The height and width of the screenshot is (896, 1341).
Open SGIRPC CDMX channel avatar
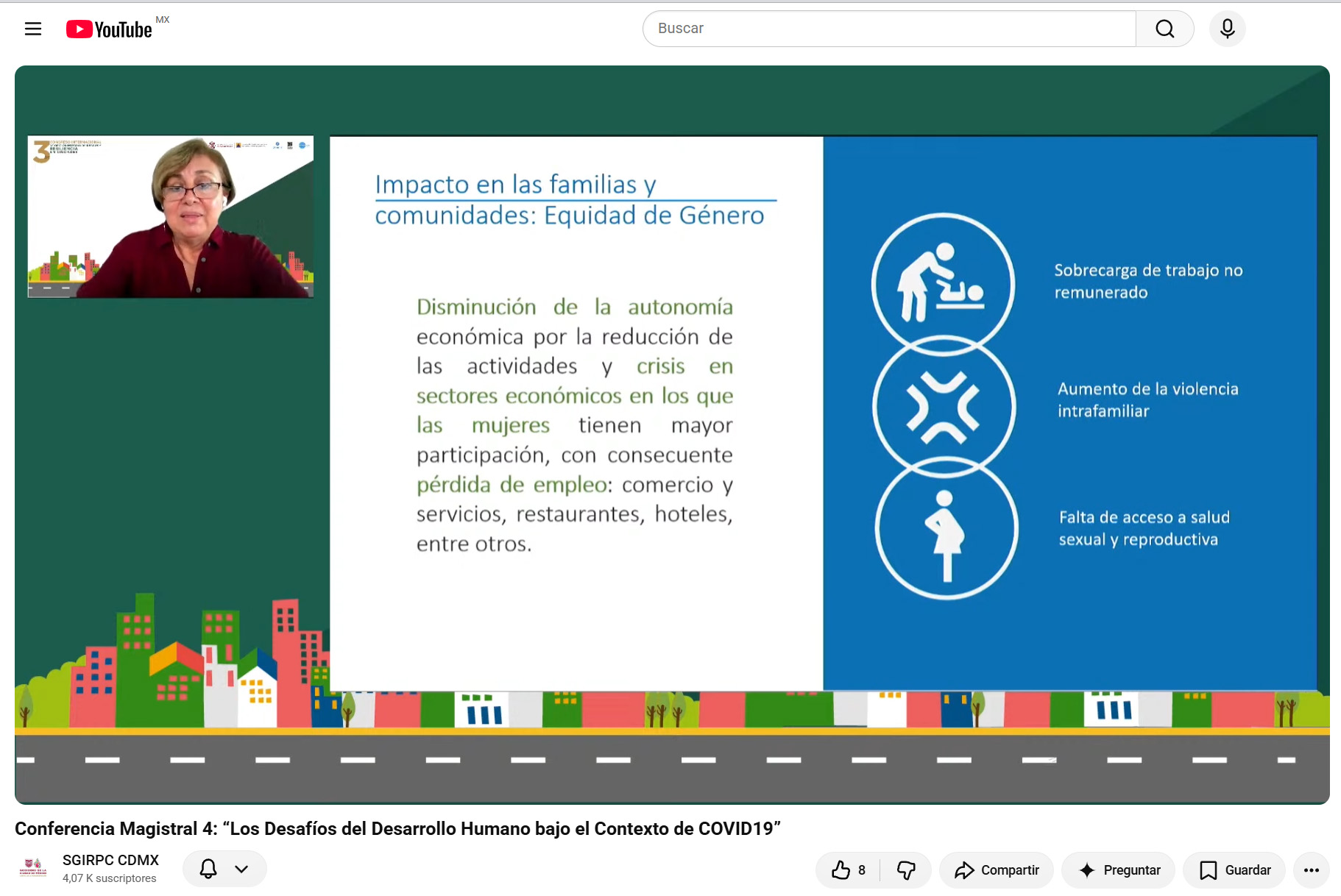coord(33,869)
